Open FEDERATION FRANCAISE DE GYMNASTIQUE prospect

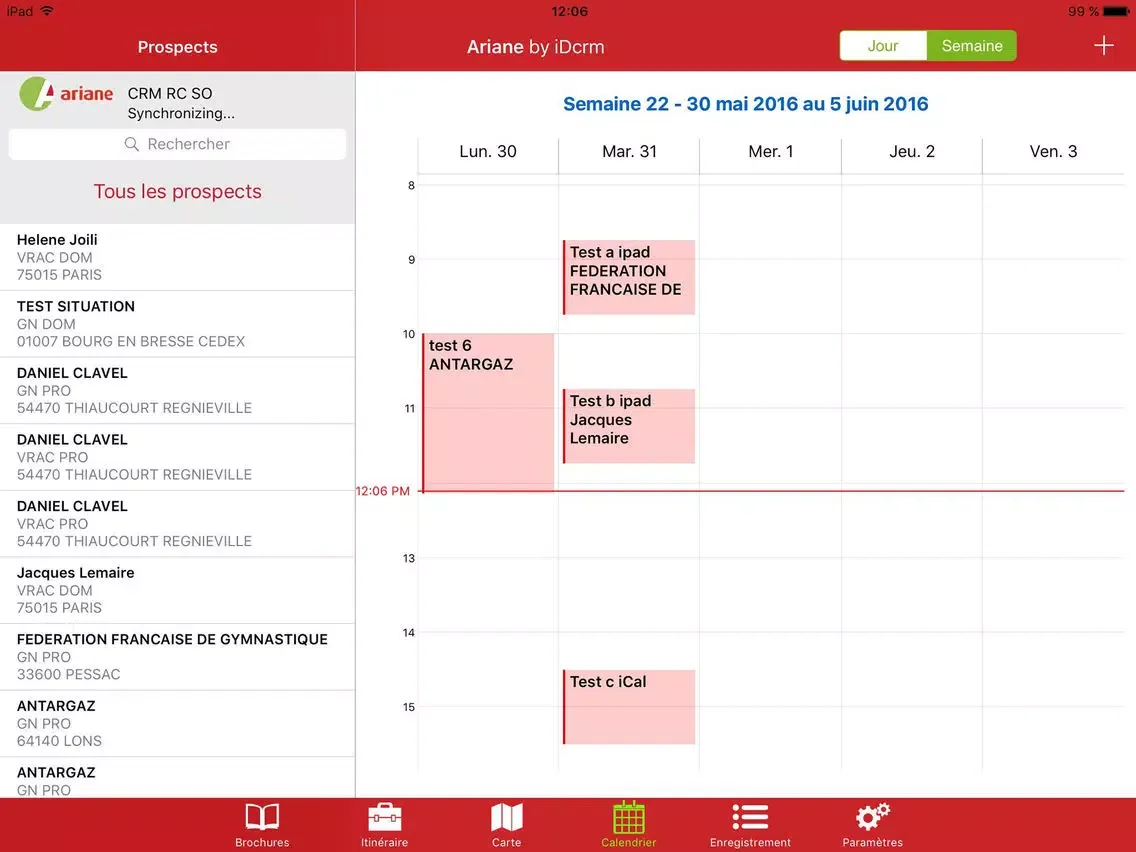[178, 657]
